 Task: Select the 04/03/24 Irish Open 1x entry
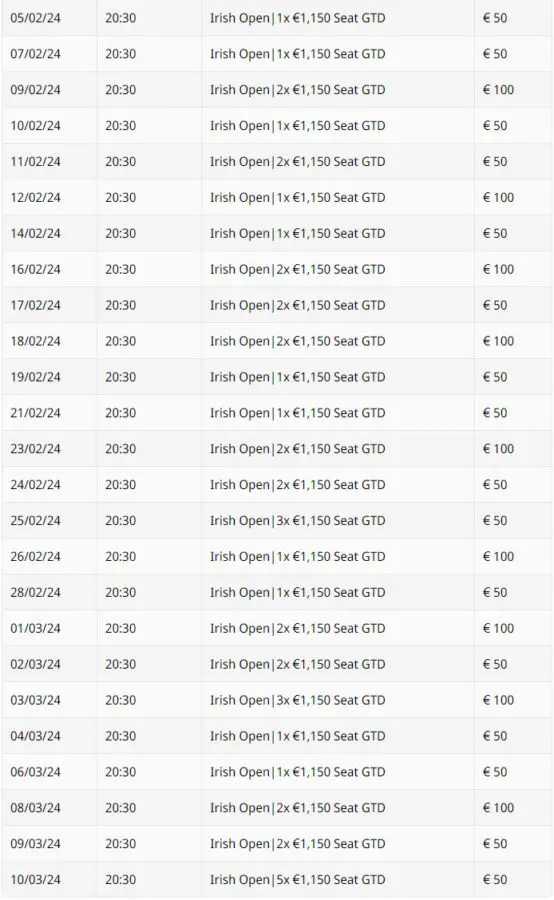click(x=297, y=736)
